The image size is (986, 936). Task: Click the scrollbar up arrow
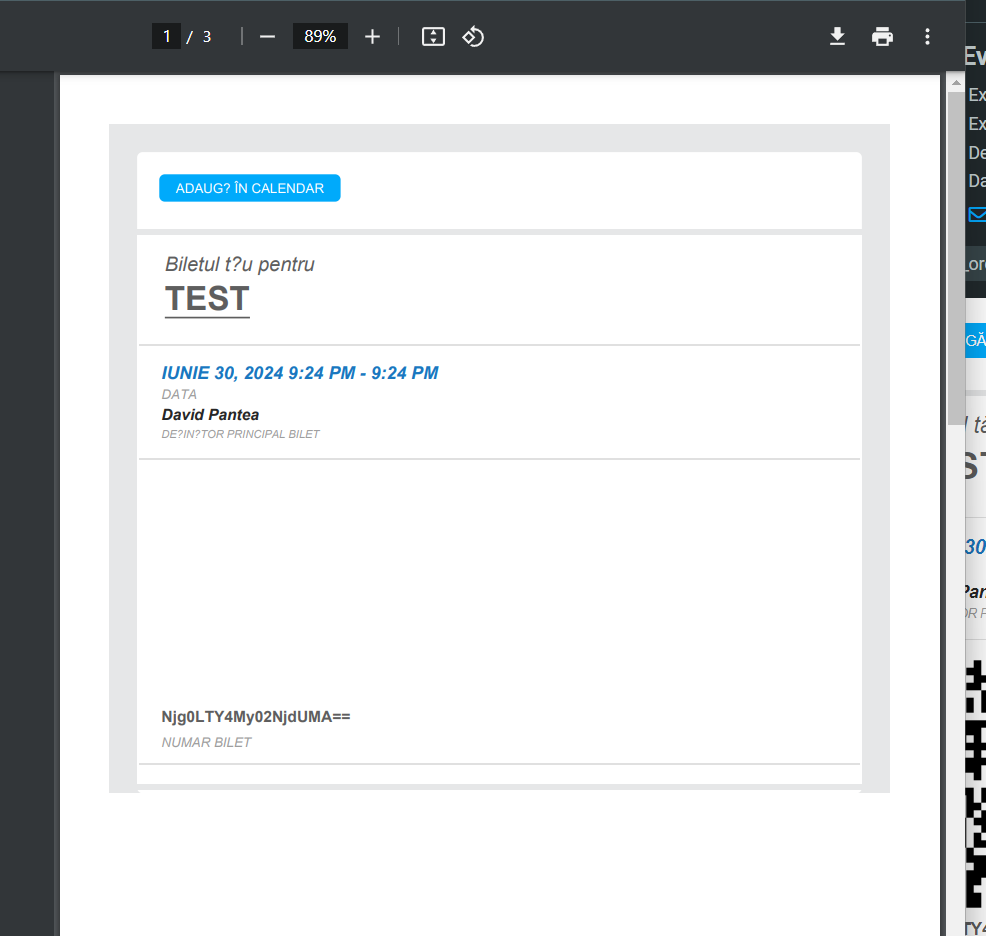[x=956, y=82]
